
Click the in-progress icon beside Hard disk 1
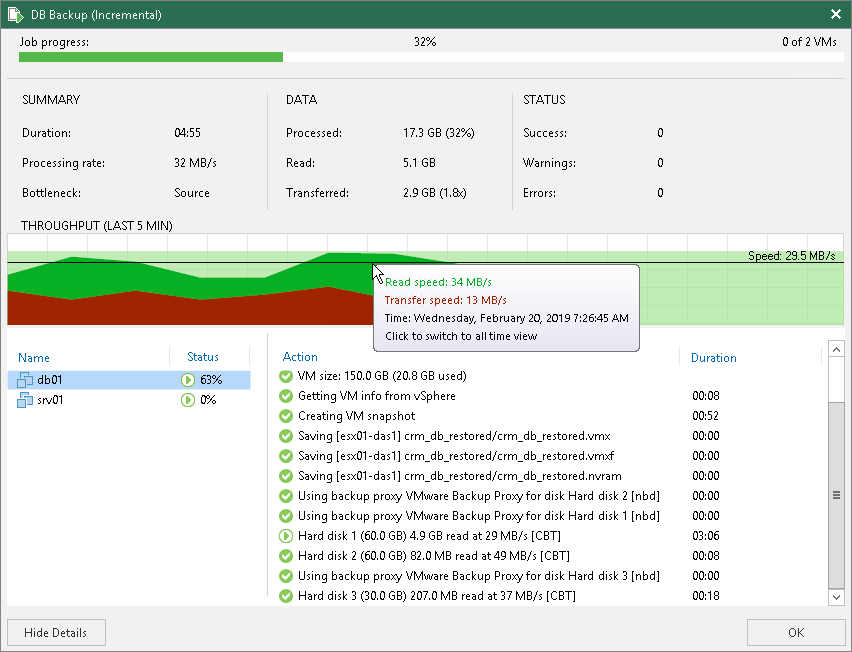[x=286, y=536]
